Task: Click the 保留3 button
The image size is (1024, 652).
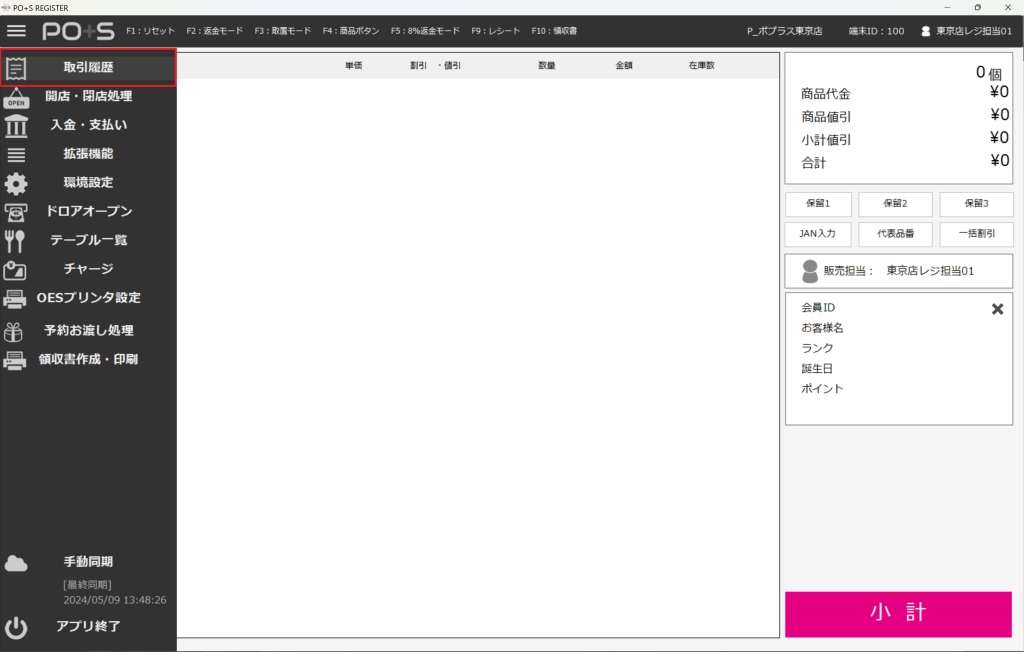Action: pyautogui.click(x=976, y=204)
